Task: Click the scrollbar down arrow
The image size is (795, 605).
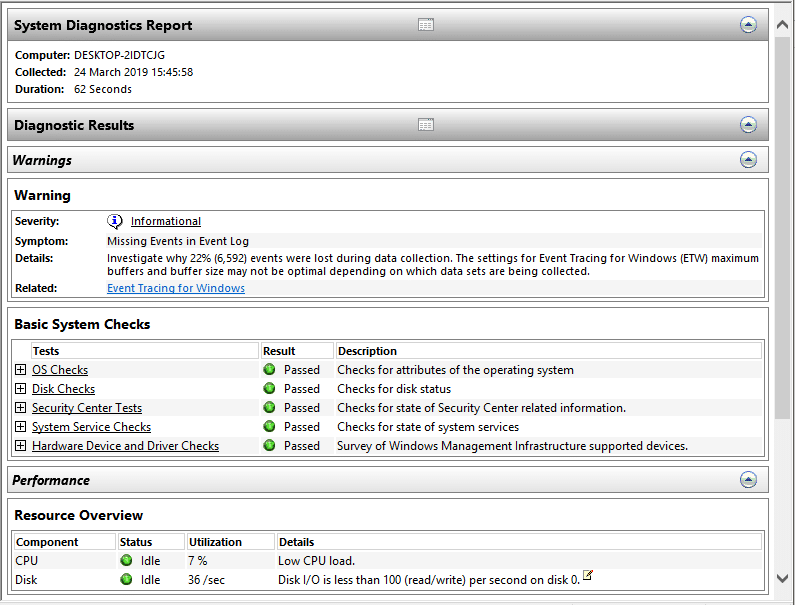Action: (783, 579)
